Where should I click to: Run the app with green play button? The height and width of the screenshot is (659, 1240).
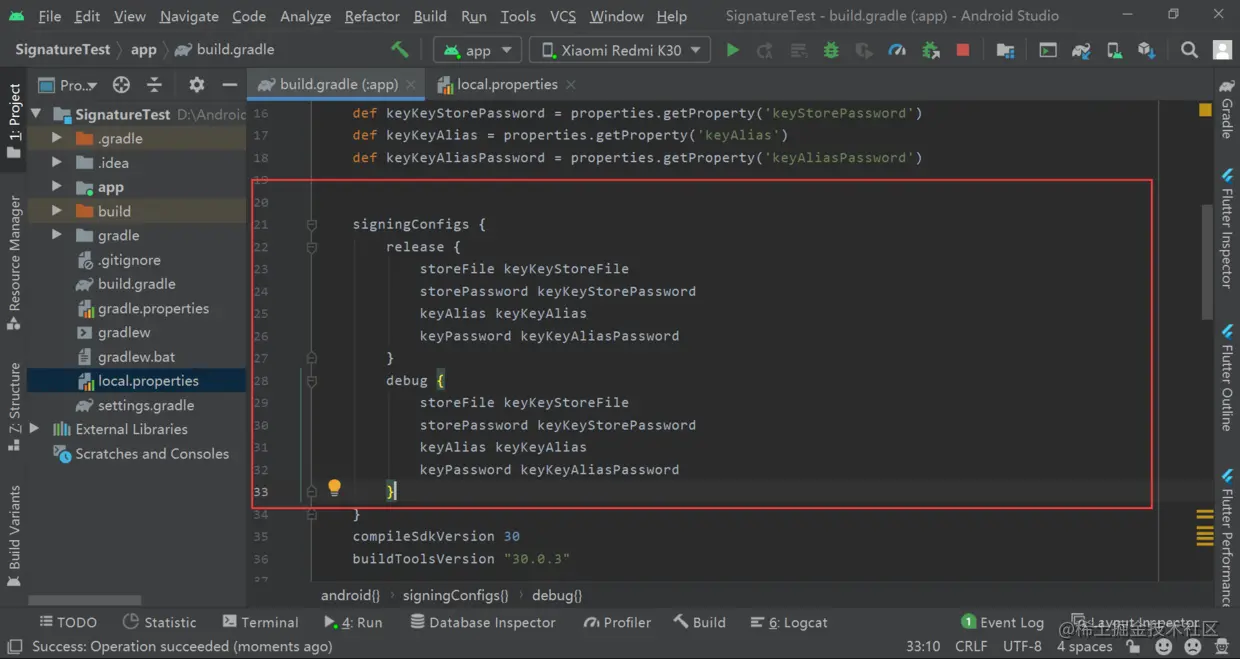733,50
